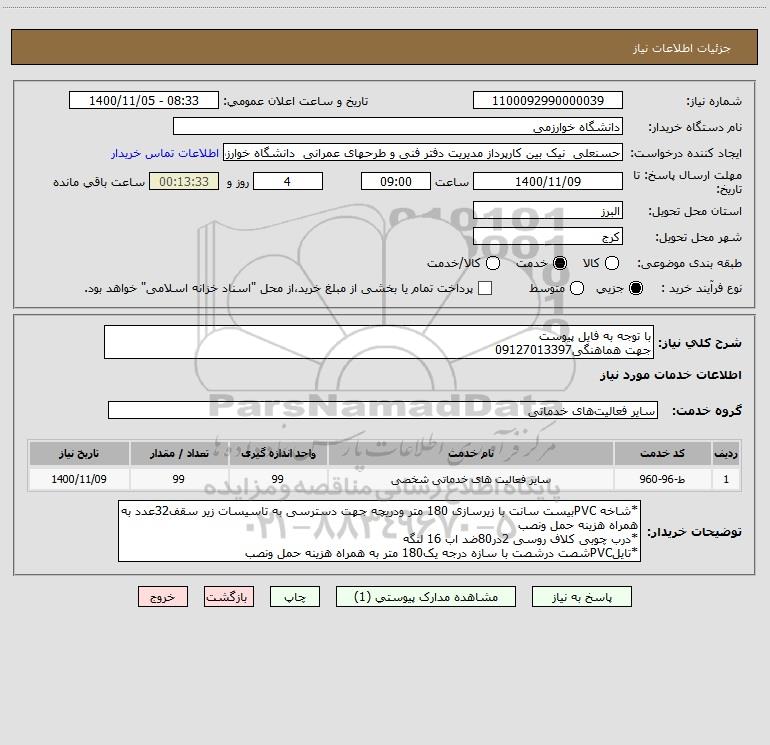The height and width of the screenshot is (745, 770).
Task: Click the buyer name field دانشگاه خوارزمی
Action: point(398,127)
